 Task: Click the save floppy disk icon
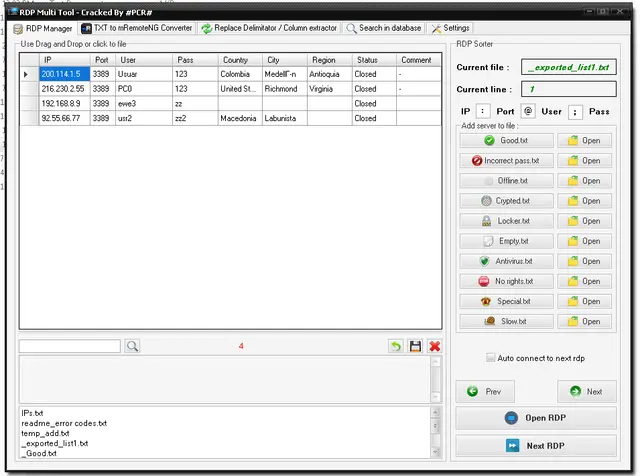(415, 346)
